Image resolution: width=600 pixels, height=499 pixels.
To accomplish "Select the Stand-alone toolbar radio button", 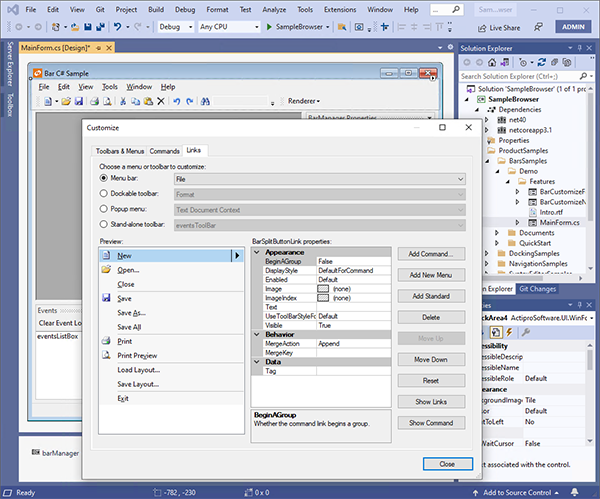I will click(x=103, y=224).
